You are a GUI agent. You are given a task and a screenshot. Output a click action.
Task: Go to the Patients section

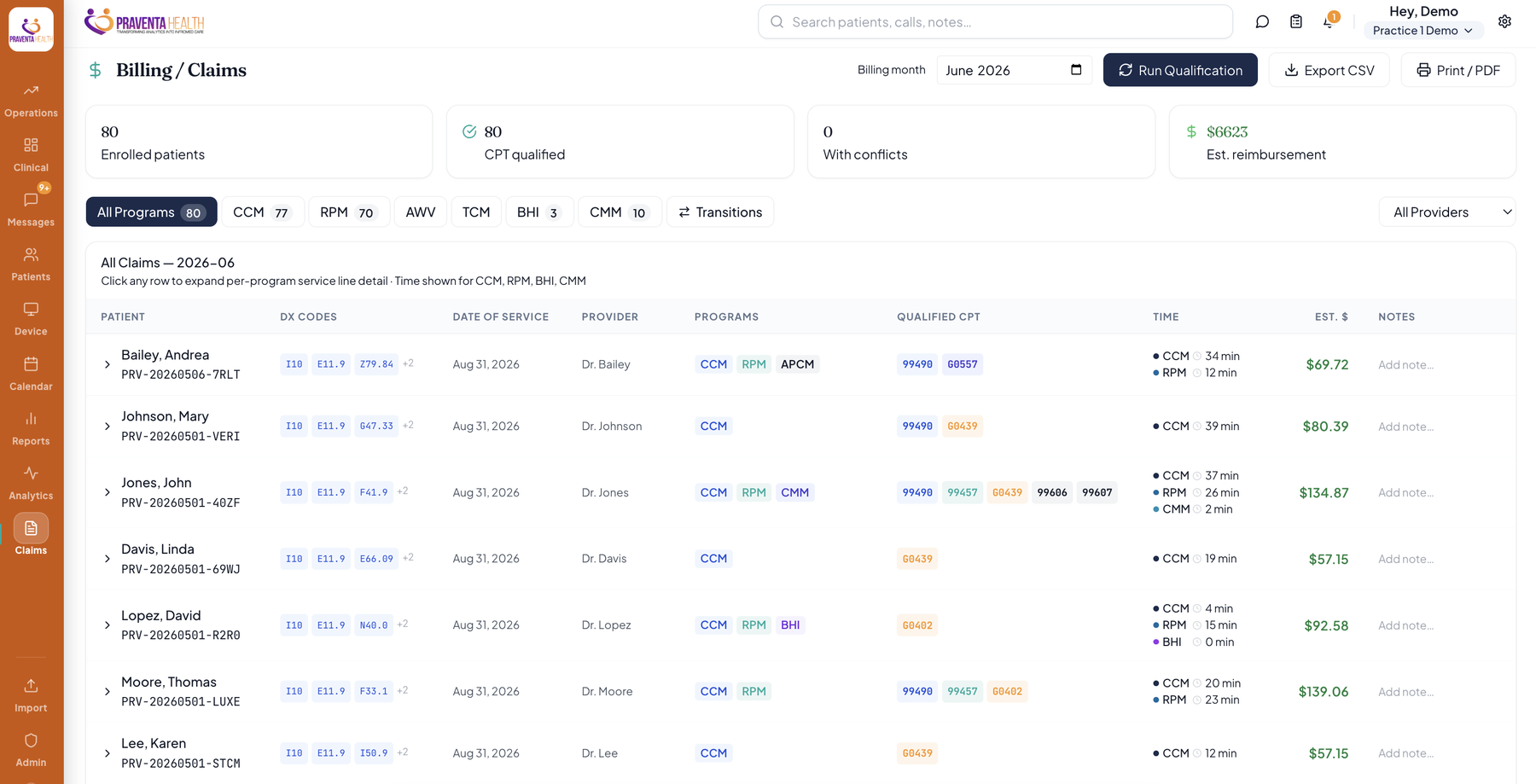31,264
